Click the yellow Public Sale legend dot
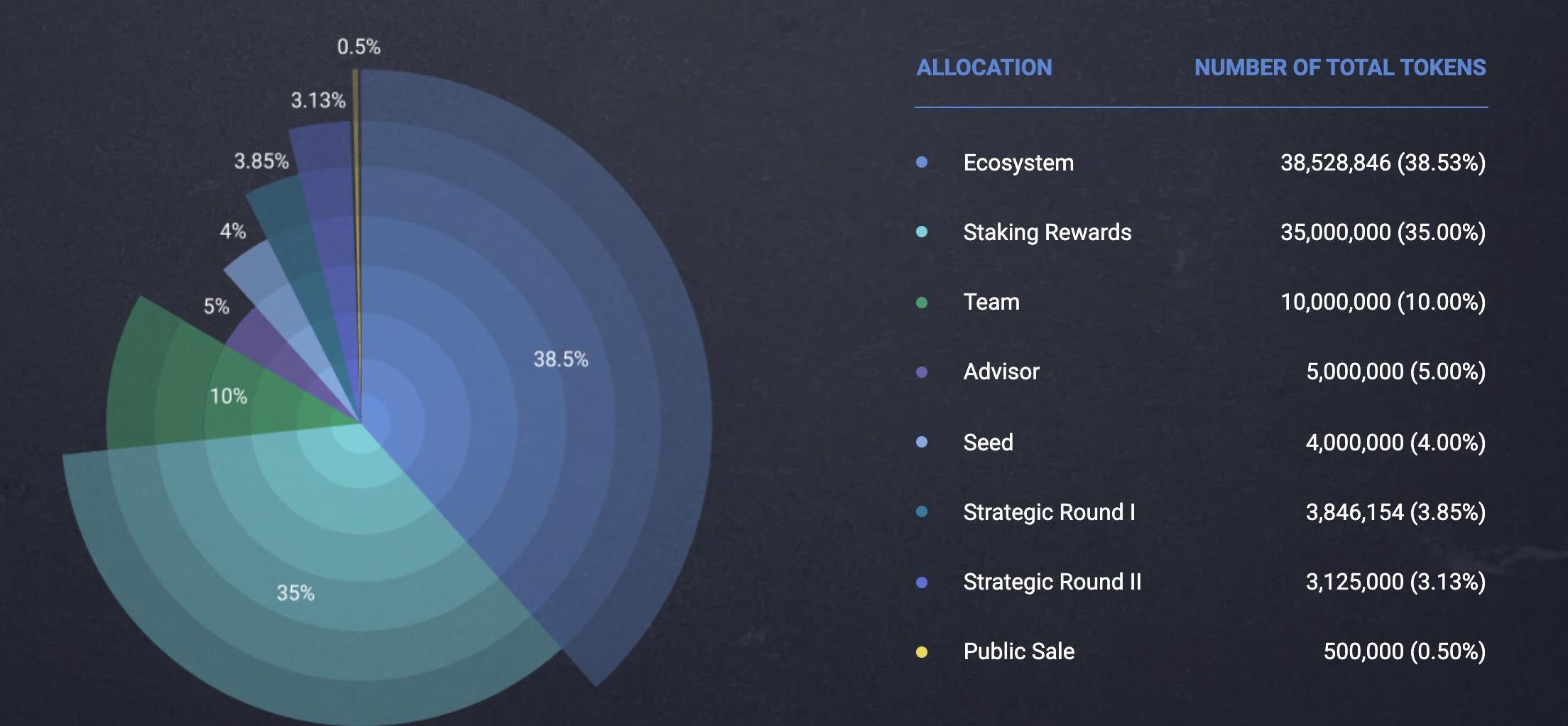 (x=922, y=652)
